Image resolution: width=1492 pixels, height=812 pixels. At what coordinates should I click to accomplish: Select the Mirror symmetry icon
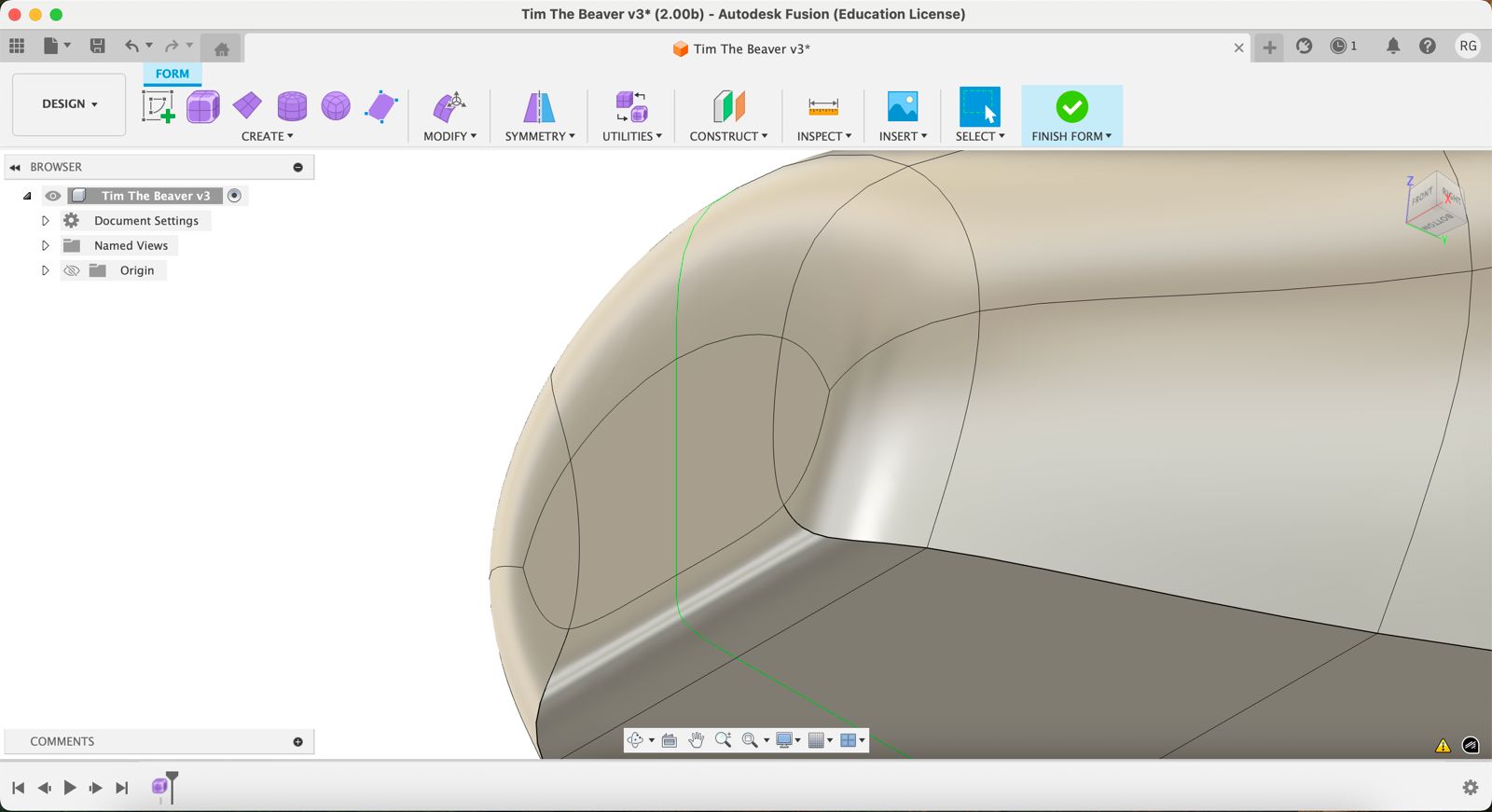pos(539,107)
